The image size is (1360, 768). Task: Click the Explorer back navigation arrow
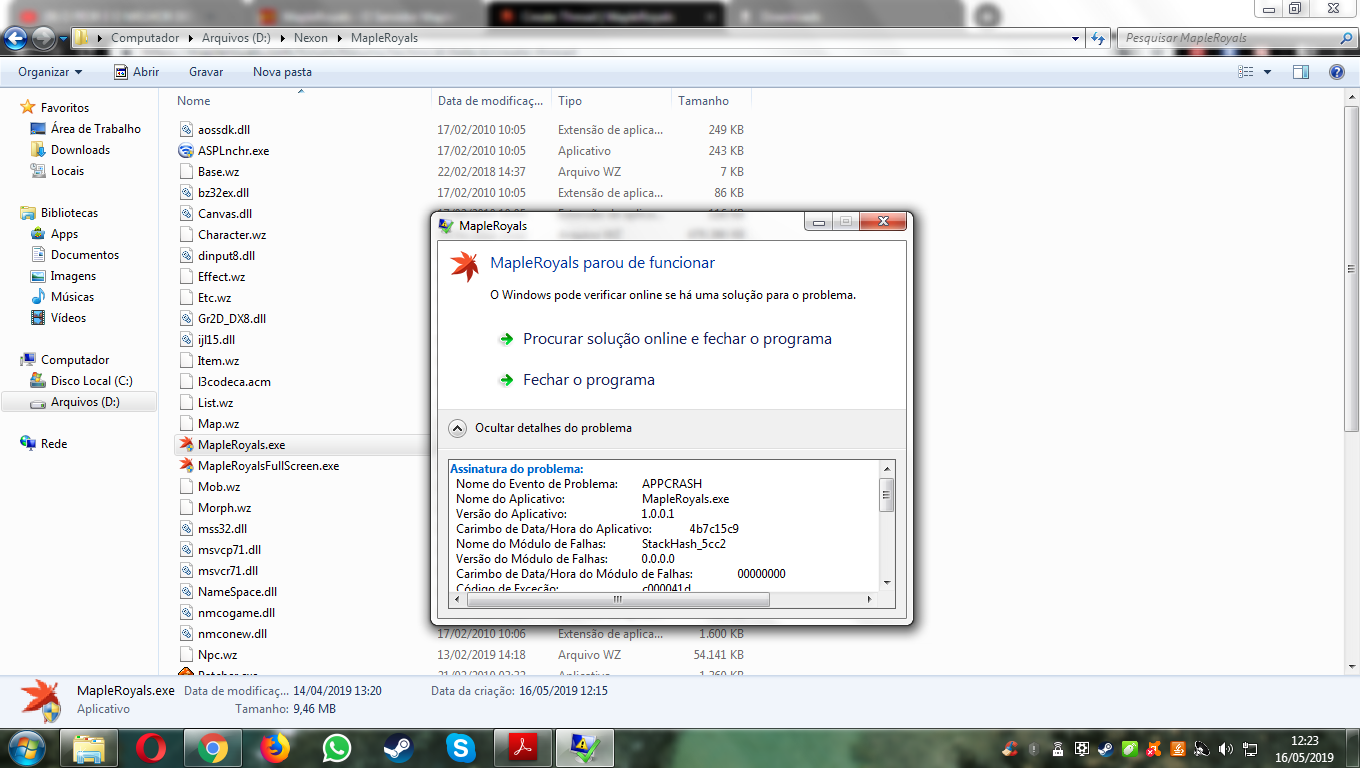[x=16, y=38]
